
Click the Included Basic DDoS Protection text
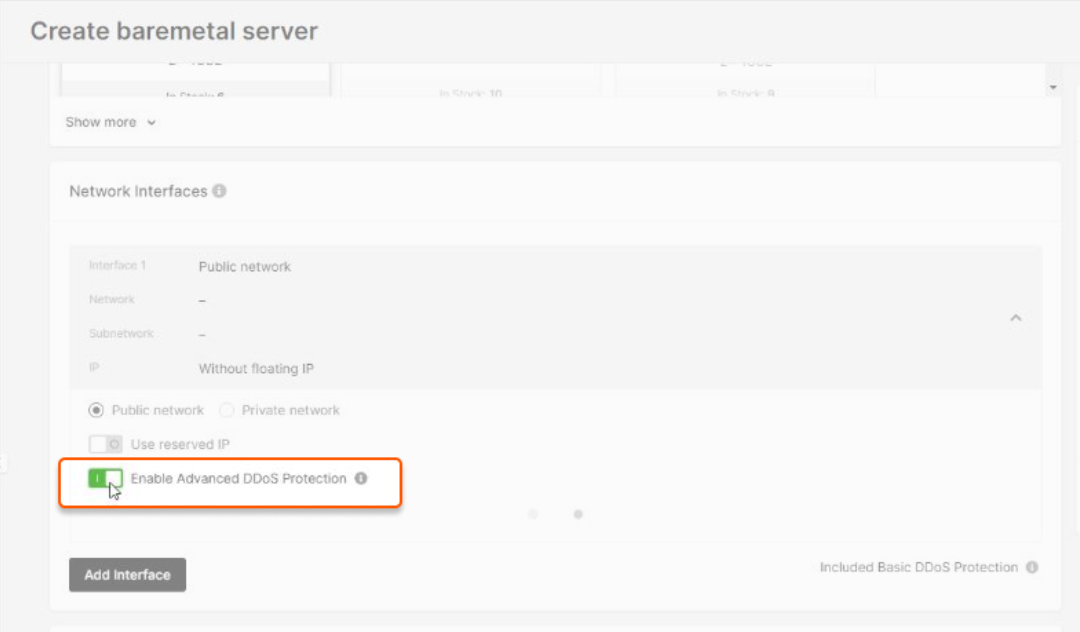pos(919,567)
